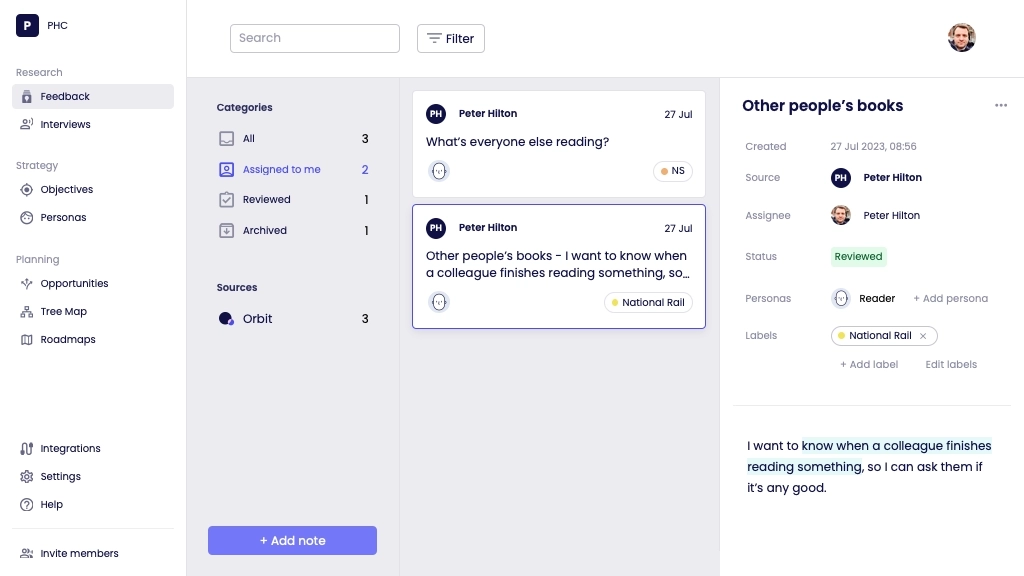The height and width of the screenshot is (576, 1024).
Task: Remove the National Rail label
Action: click(x=923, y=336)
